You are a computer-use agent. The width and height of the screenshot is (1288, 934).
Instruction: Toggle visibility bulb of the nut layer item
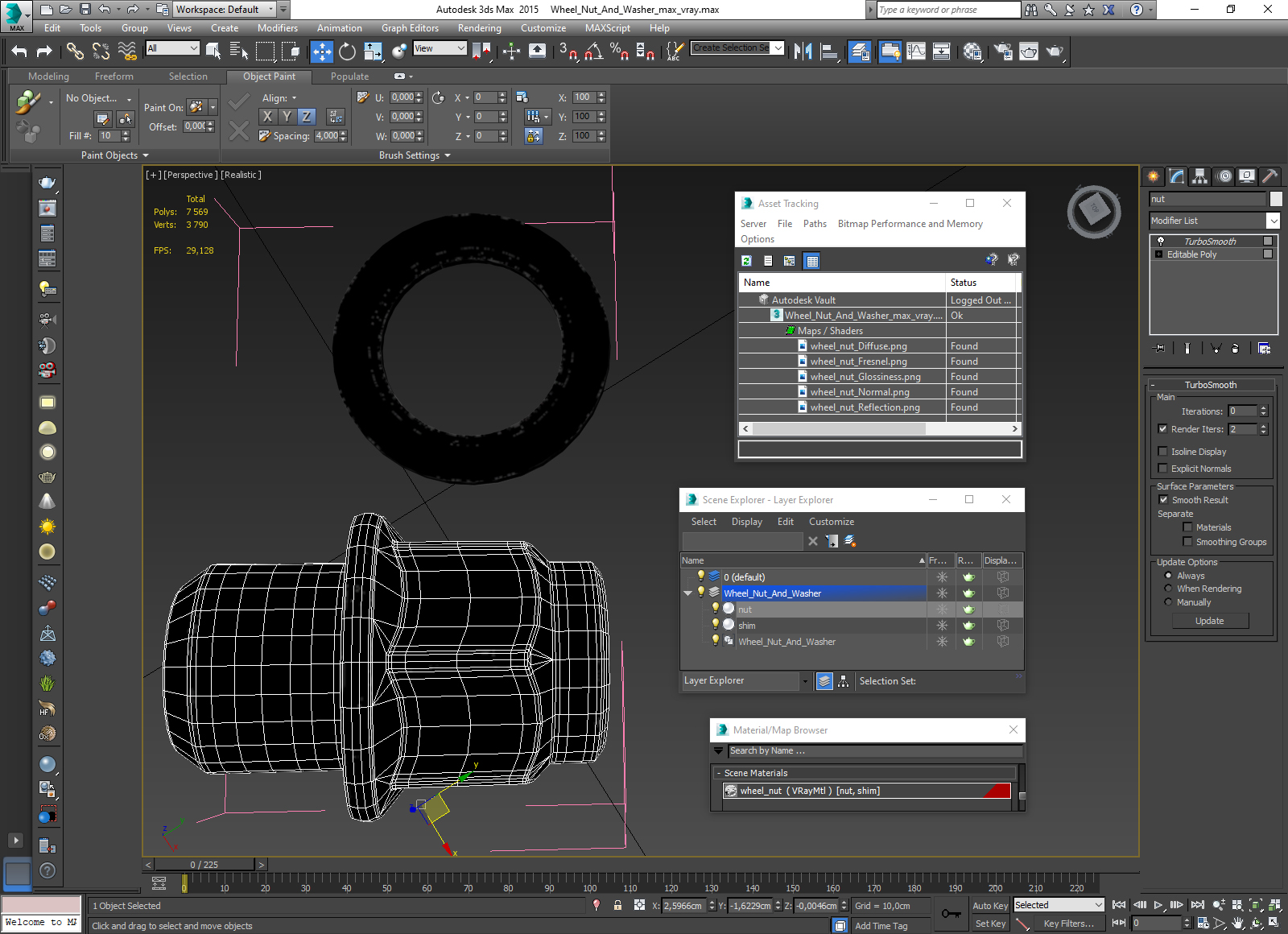coord(715,609)
